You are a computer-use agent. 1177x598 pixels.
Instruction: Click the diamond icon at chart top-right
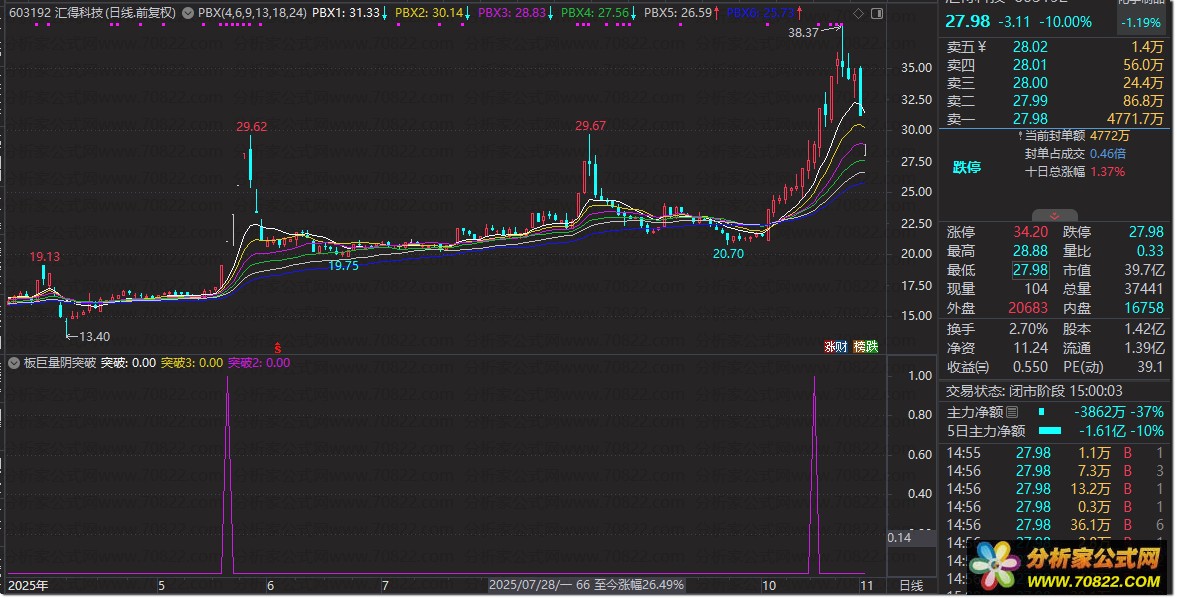pos(859,14)
